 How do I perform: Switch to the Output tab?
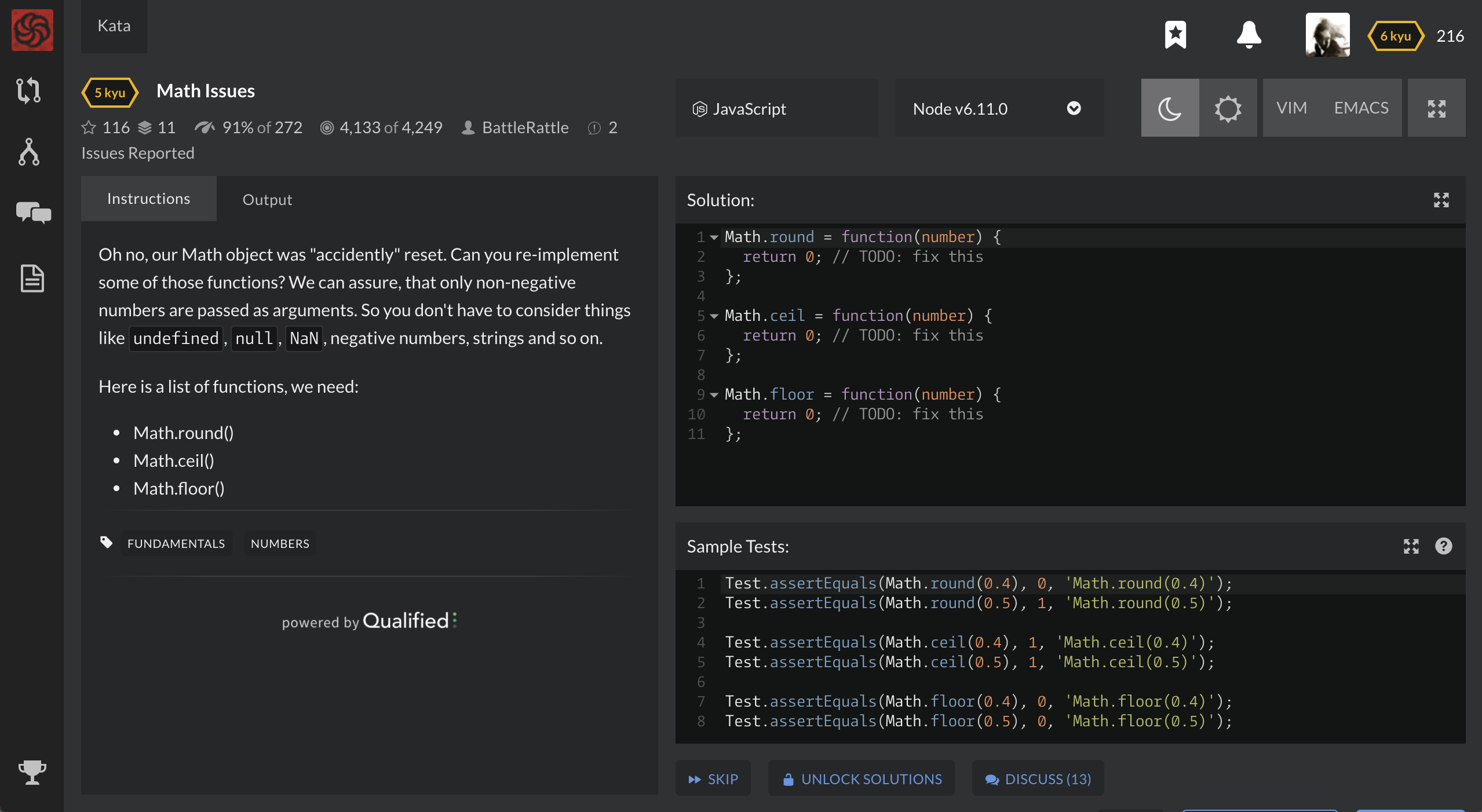pos(267,200)
